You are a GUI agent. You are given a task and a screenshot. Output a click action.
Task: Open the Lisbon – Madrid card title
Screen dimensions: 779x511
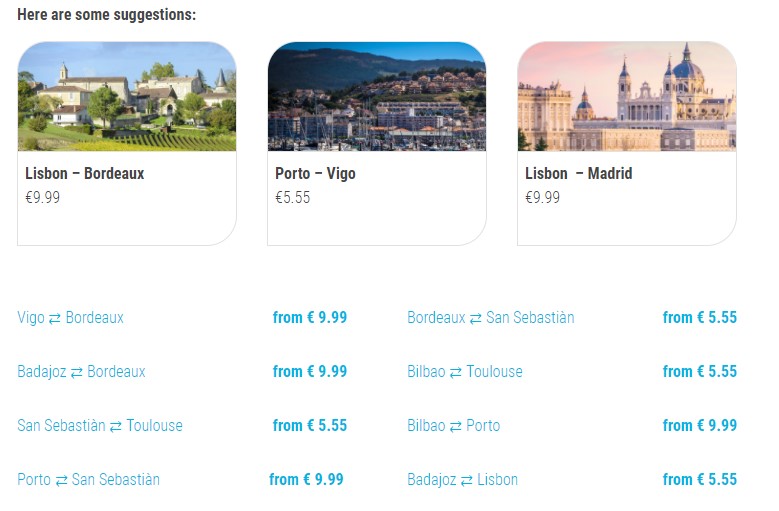click(x=579, y=173)
